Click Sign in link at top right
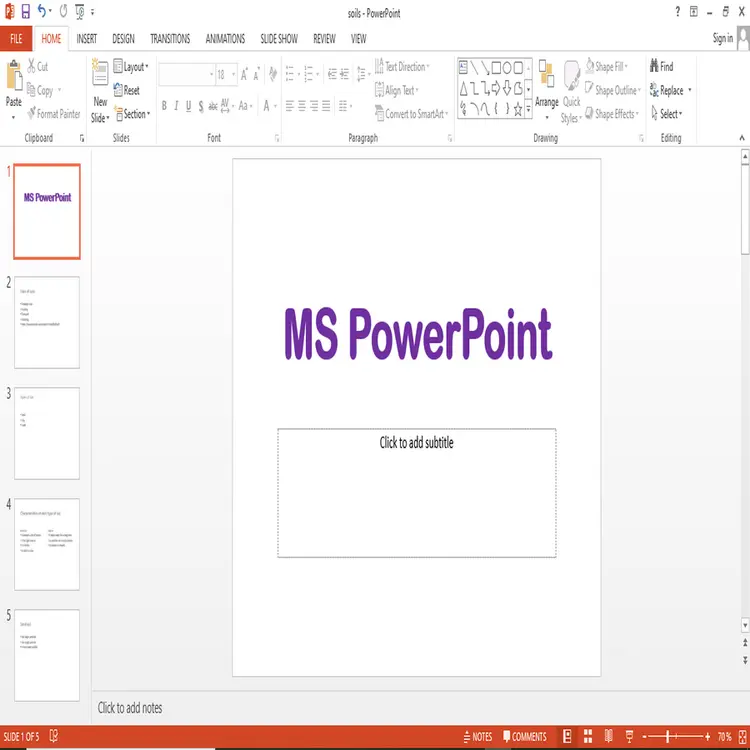Viewport: 750px width, 750px height. tap(722, 39)
